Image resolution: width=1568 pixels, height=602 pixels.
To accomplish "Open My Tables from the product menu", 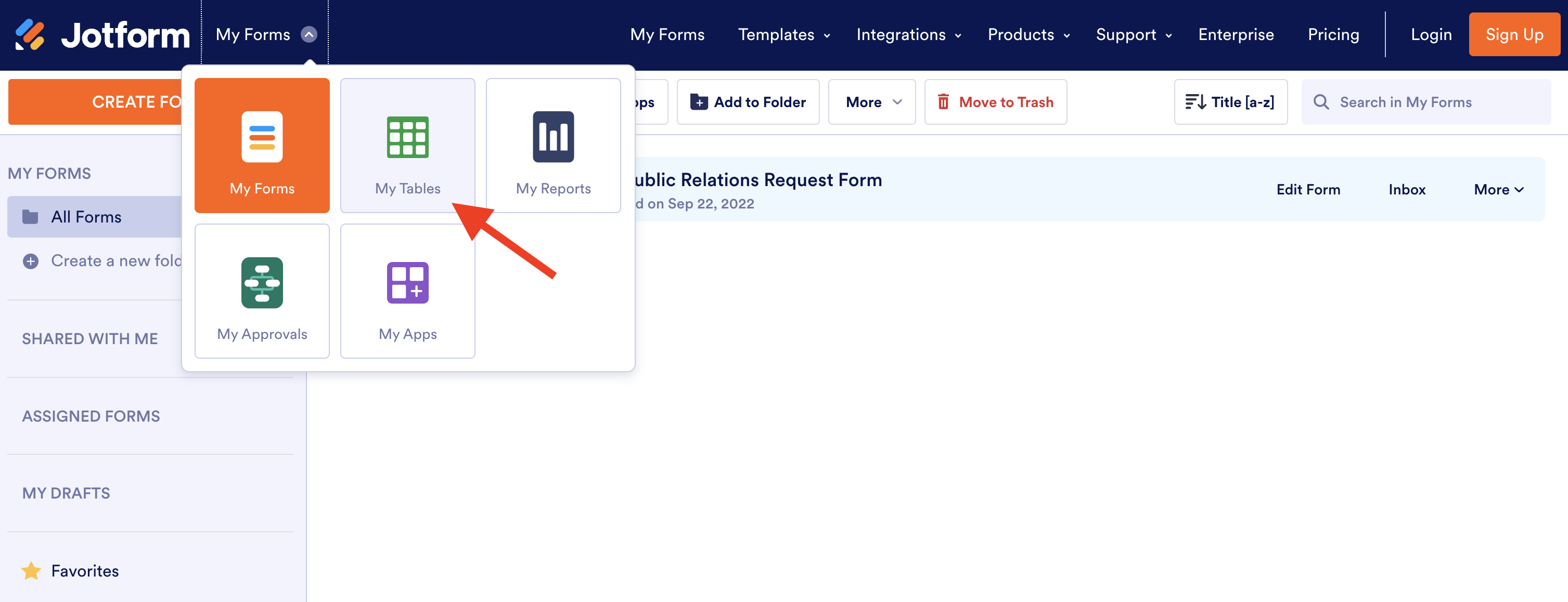I will click(407, 146).
